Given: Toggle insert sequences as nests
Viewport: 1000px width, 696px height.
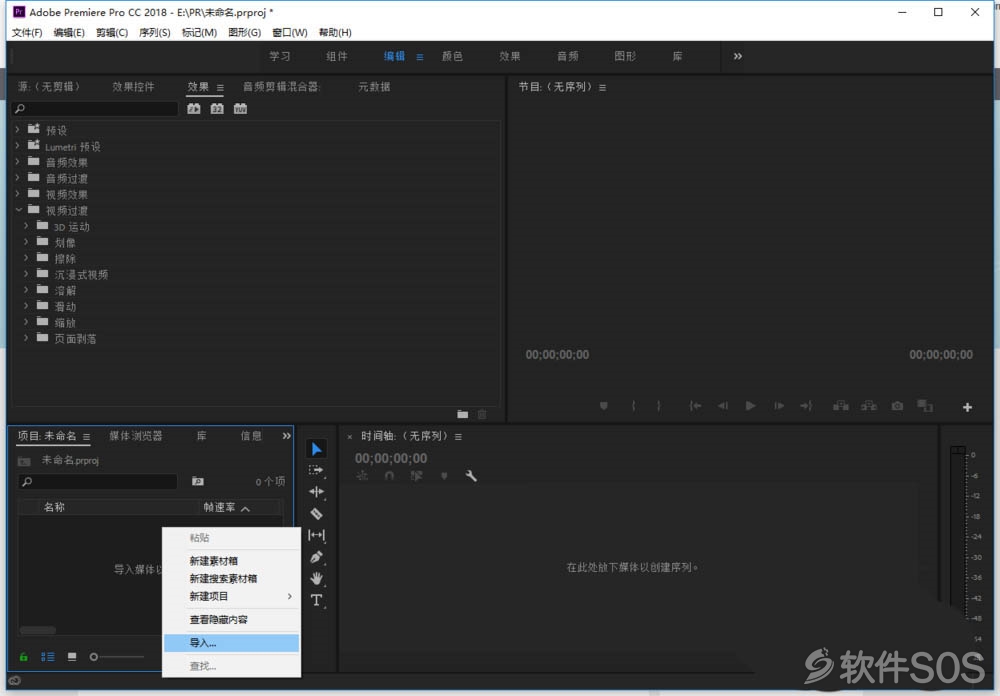Looking at the screenshot, I should pyautogui.click(x=362, y=476).
